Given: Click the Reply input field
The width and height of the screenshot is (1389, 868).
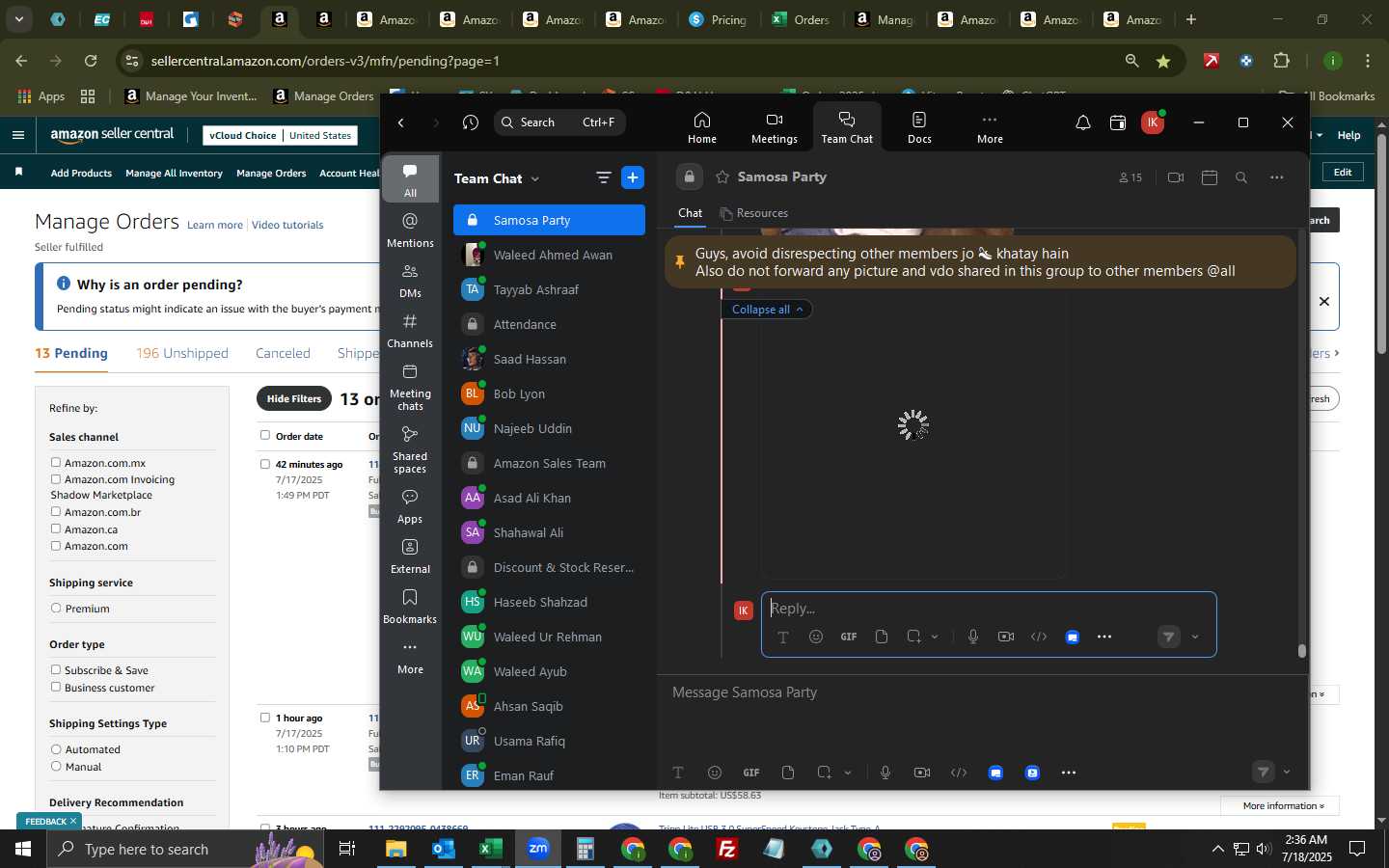Looking at the screenshot, I should pyautogui.click(x=989, y=609).
